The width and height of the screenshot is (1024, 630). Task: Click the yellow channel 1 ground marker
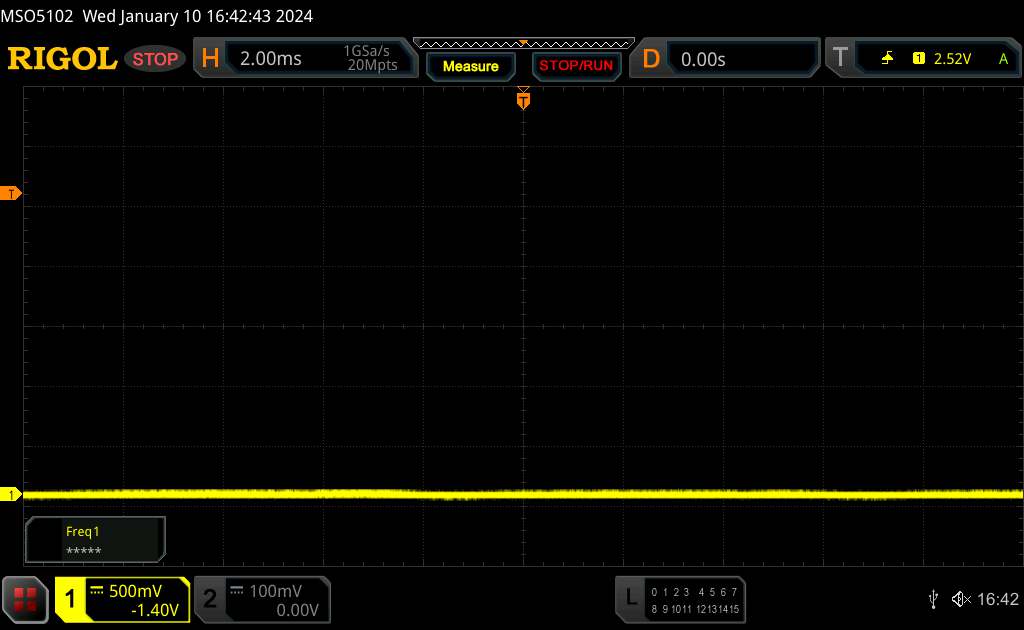(10, 495)
